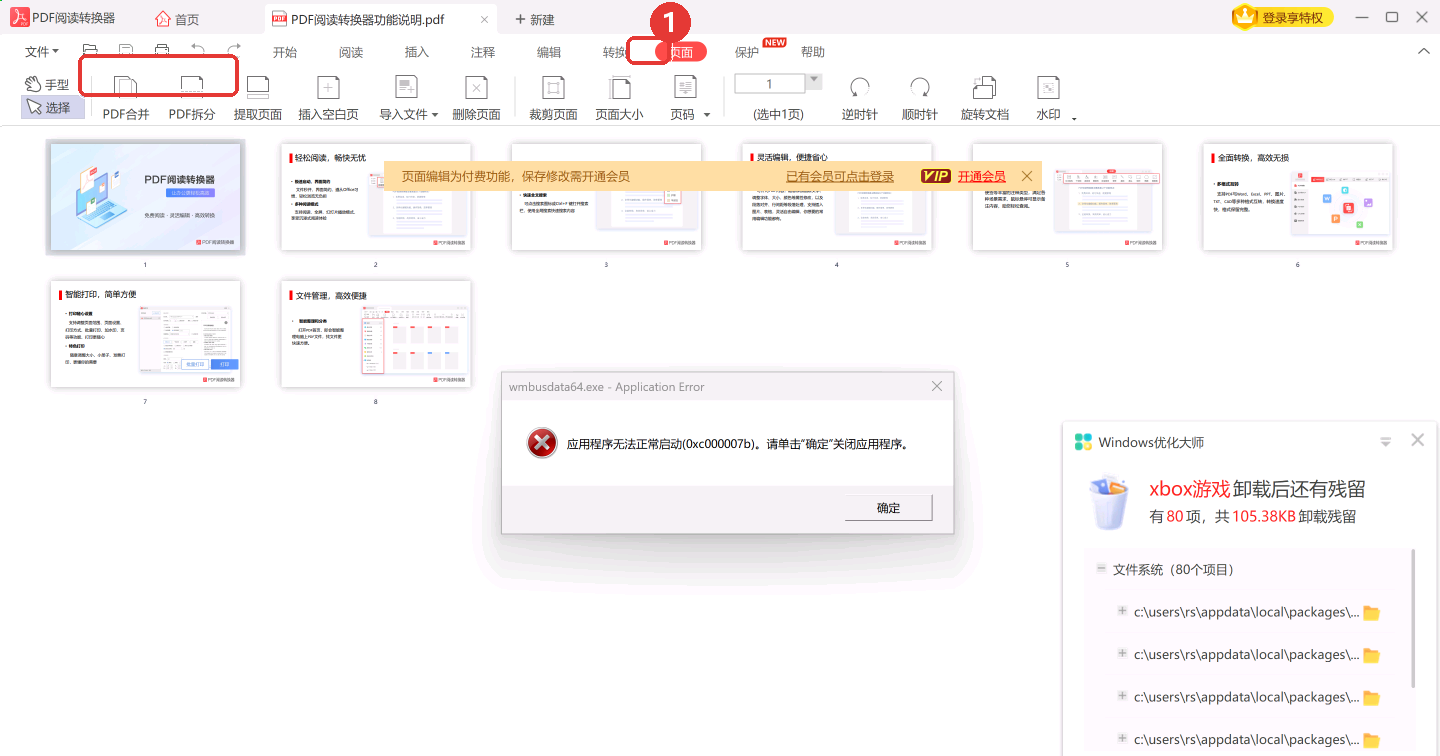Screen dimensions: 1440x756
Task: Collapse the ribbon with the chevron
Action: click(1424, 52)
